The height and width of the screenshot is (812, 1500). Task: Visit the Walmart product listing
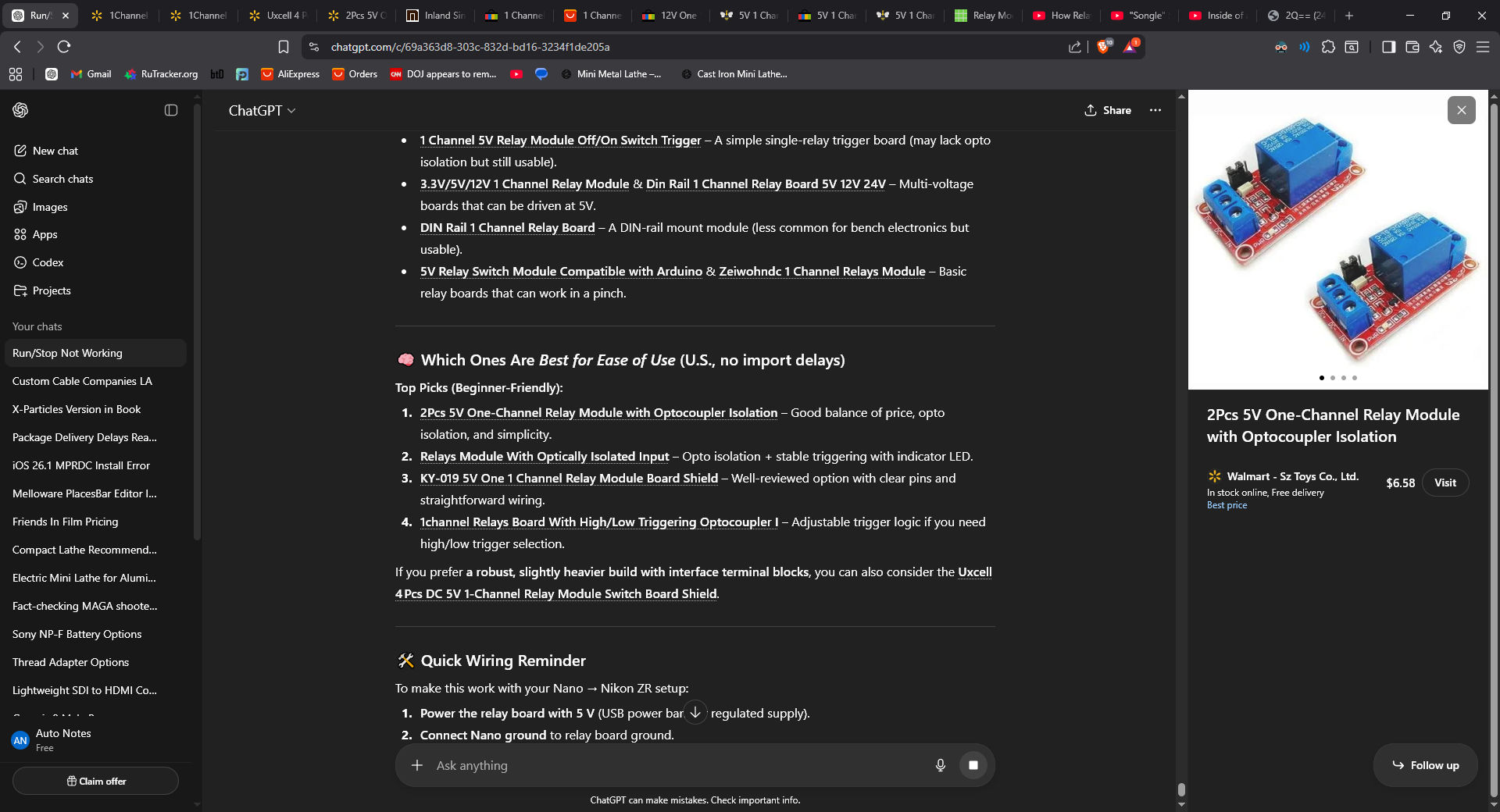tap(1445, 483)
